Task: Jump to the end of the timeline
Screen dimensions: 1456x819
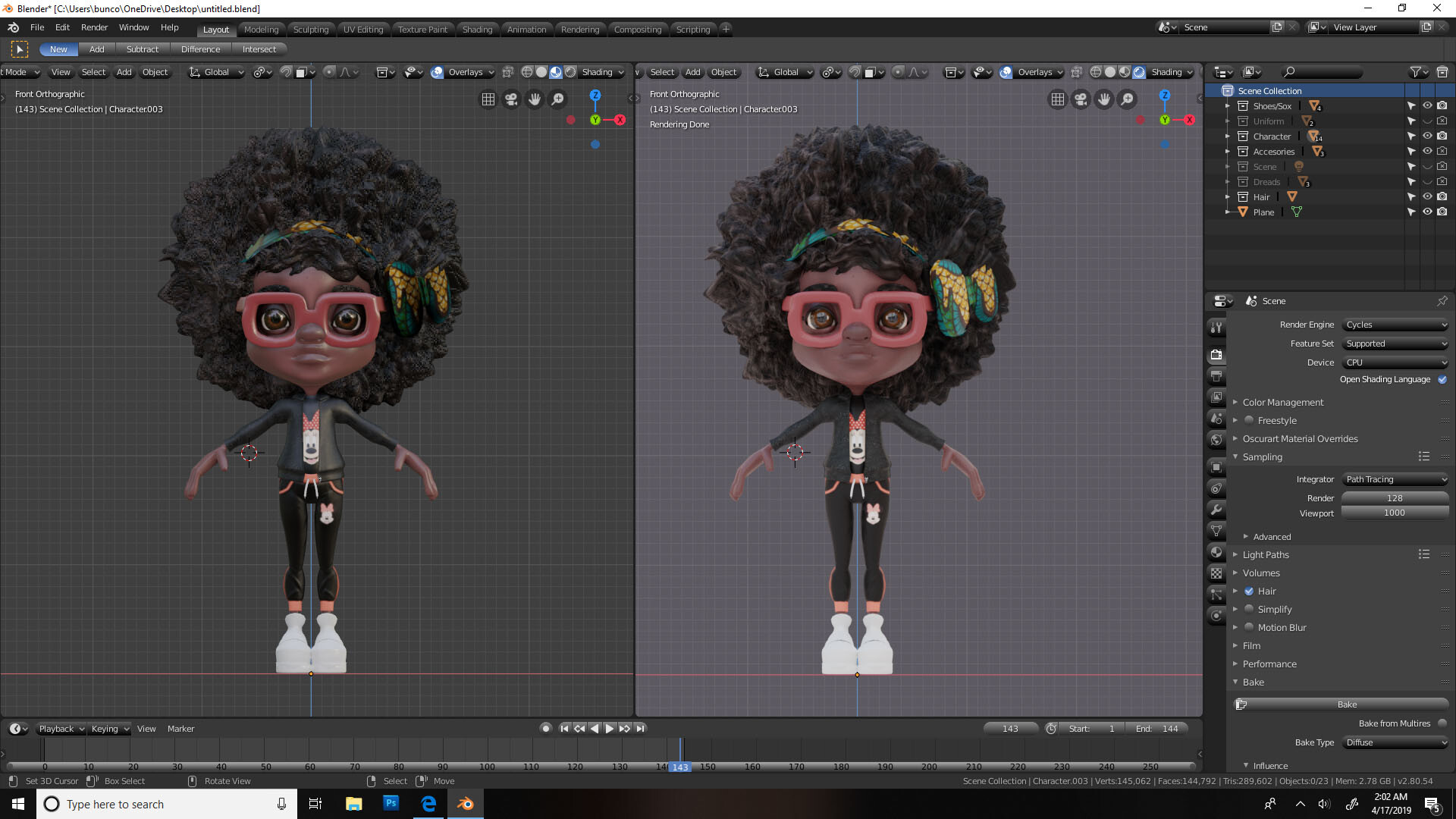Action: [641, 728]
